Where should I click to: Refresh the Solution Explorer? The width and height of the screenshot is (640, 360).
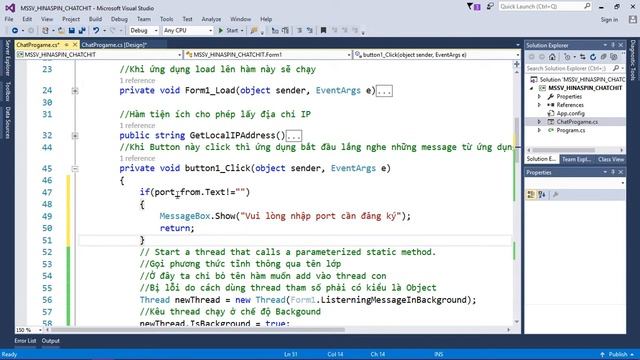[x=593, y=57]
